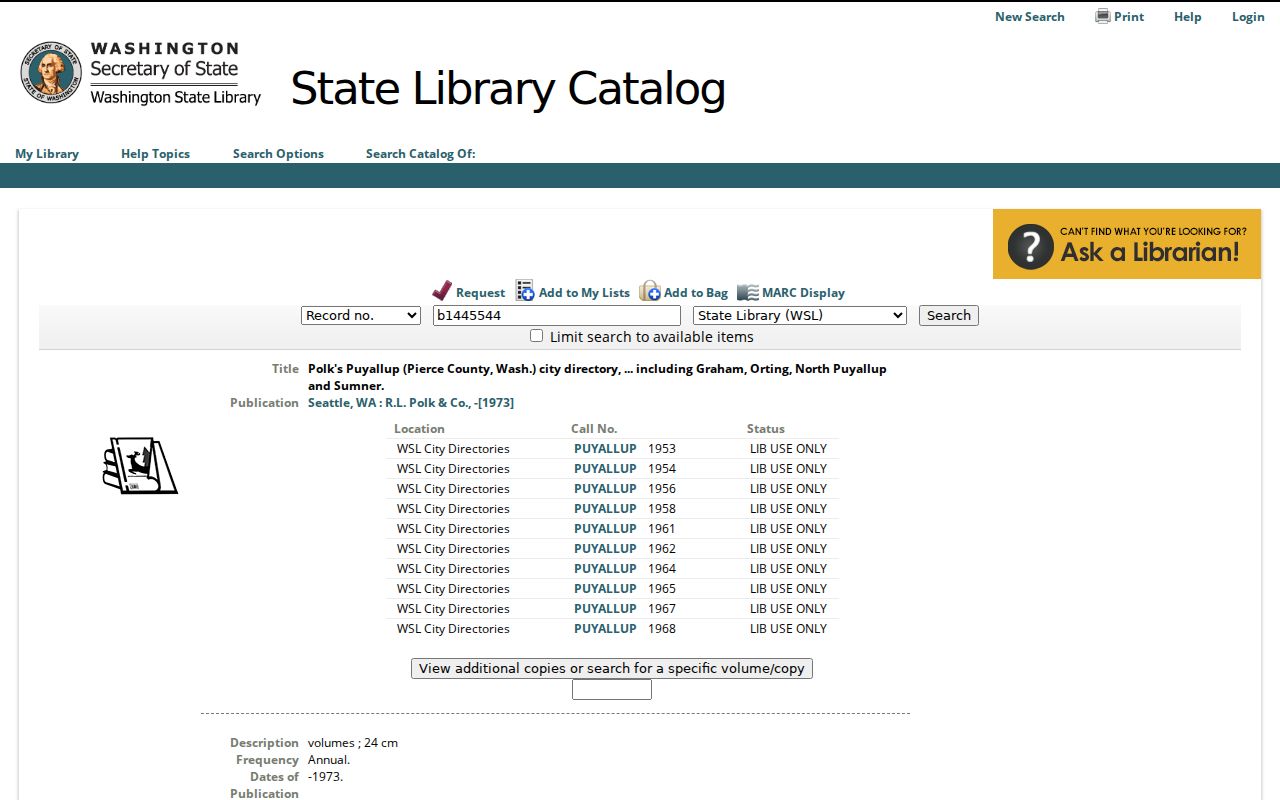The image size is (1280, 800).
Task: Open the Search Catalog Of menu
Action: 421,154
